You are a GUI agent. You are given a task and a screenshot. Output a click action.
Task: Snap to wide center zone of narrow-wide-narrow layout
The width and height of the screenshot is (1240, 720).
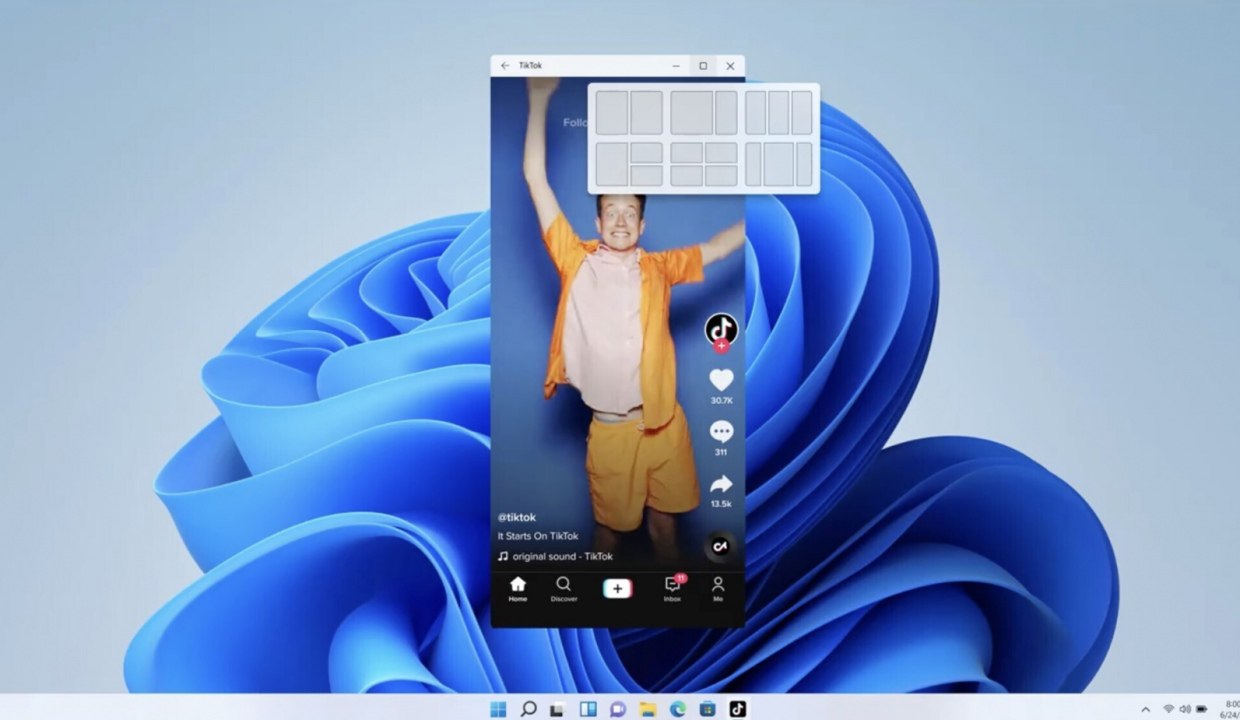point(779,164)
